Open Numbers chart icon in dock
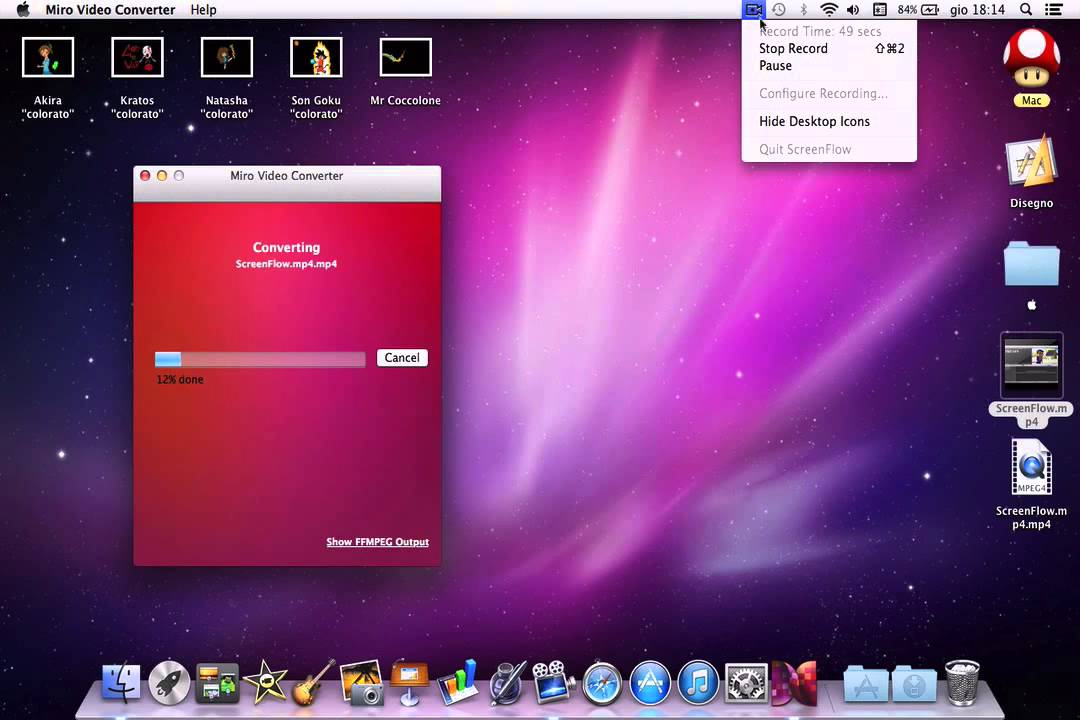1080x720 pixels. 457,683
